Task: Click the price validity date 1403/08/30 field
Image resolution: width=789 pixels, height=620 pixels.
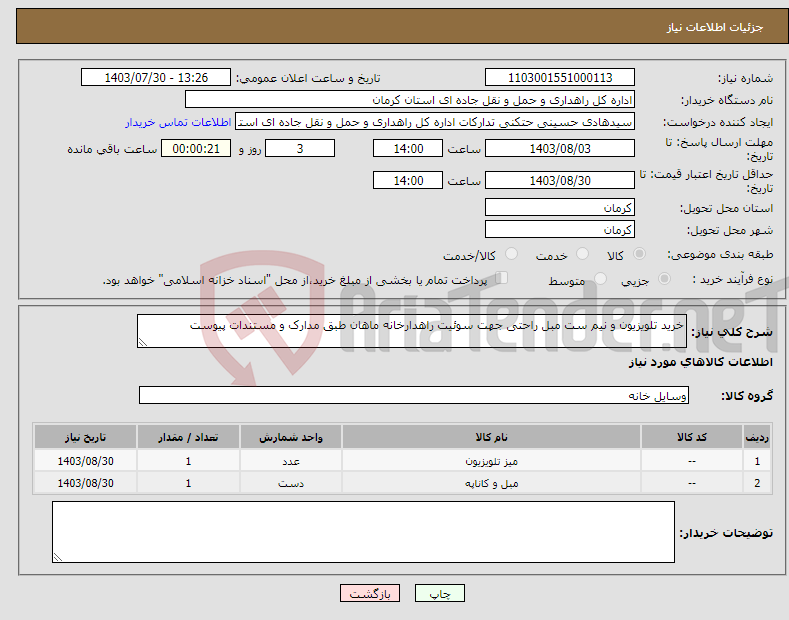Action: [560, 180]
